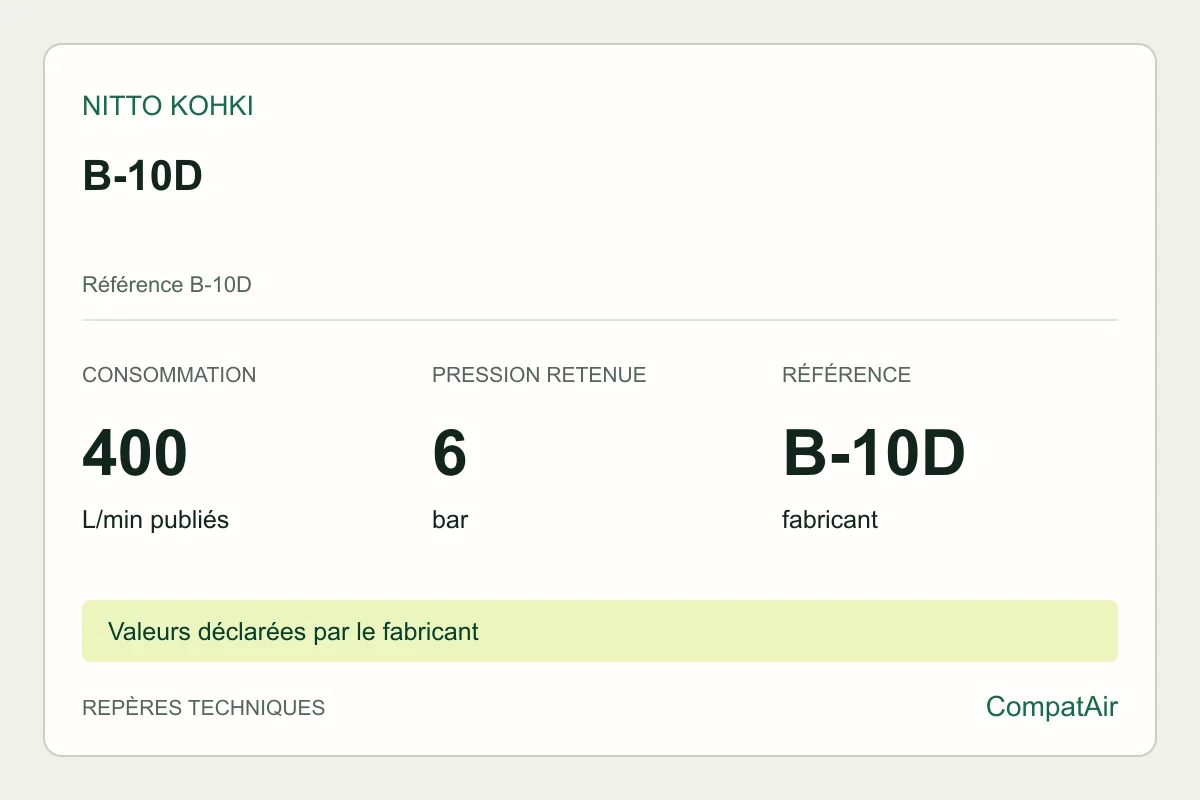Open the CompatAir brand link
The height and width of the screenshot is (800, 1200).
tap(1052, 707)
